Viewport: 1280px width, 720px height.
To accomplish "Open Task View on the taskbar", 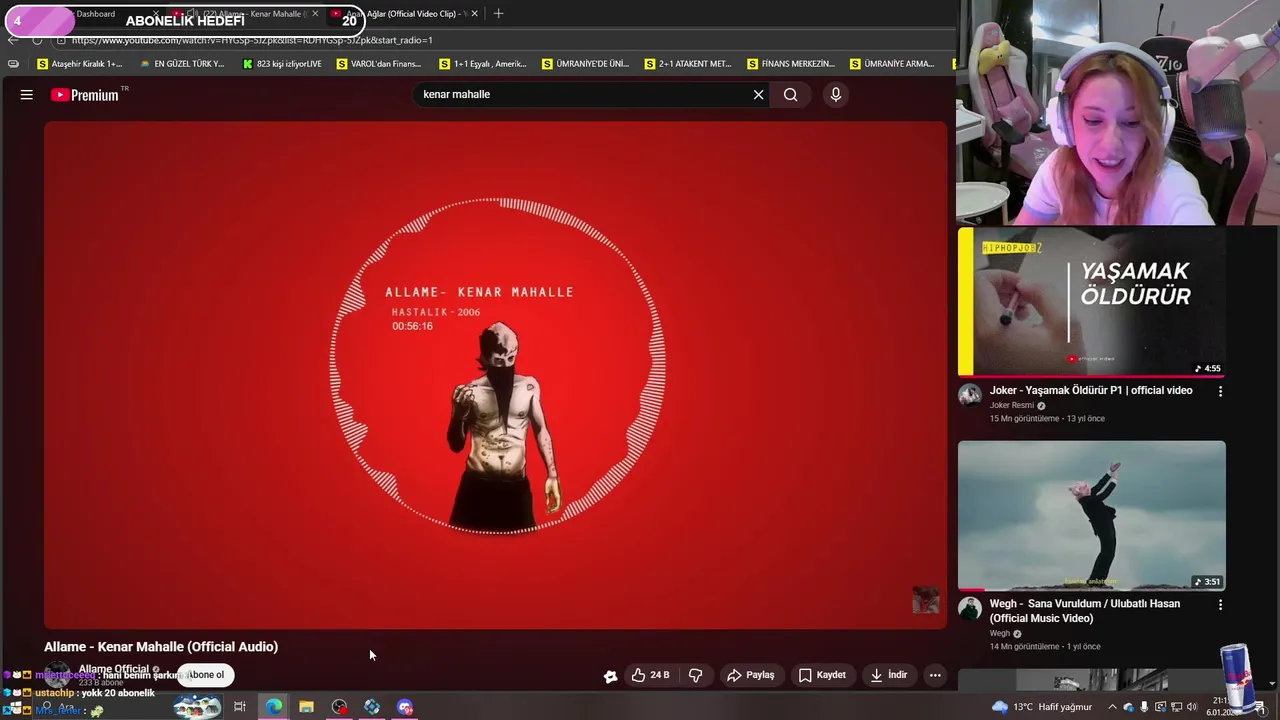I will (240, 707).
